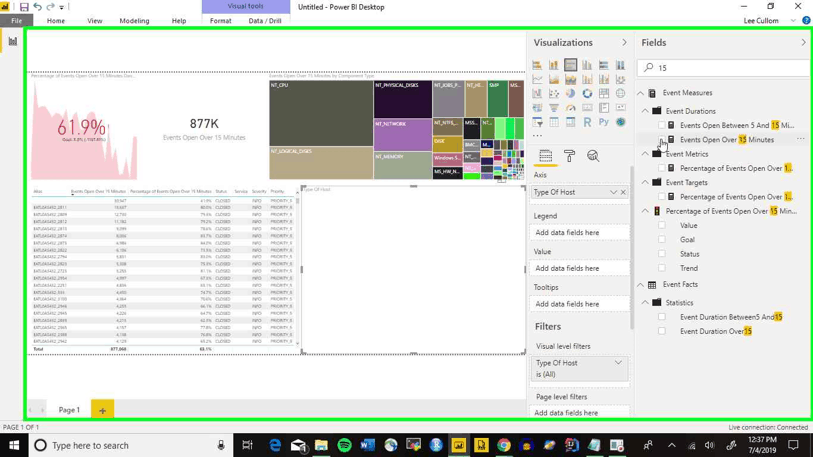Check Events Open Between 5 And 15 Mi... field
The width and height of the screenshot is (815, 458).
[x=662, y=125]
